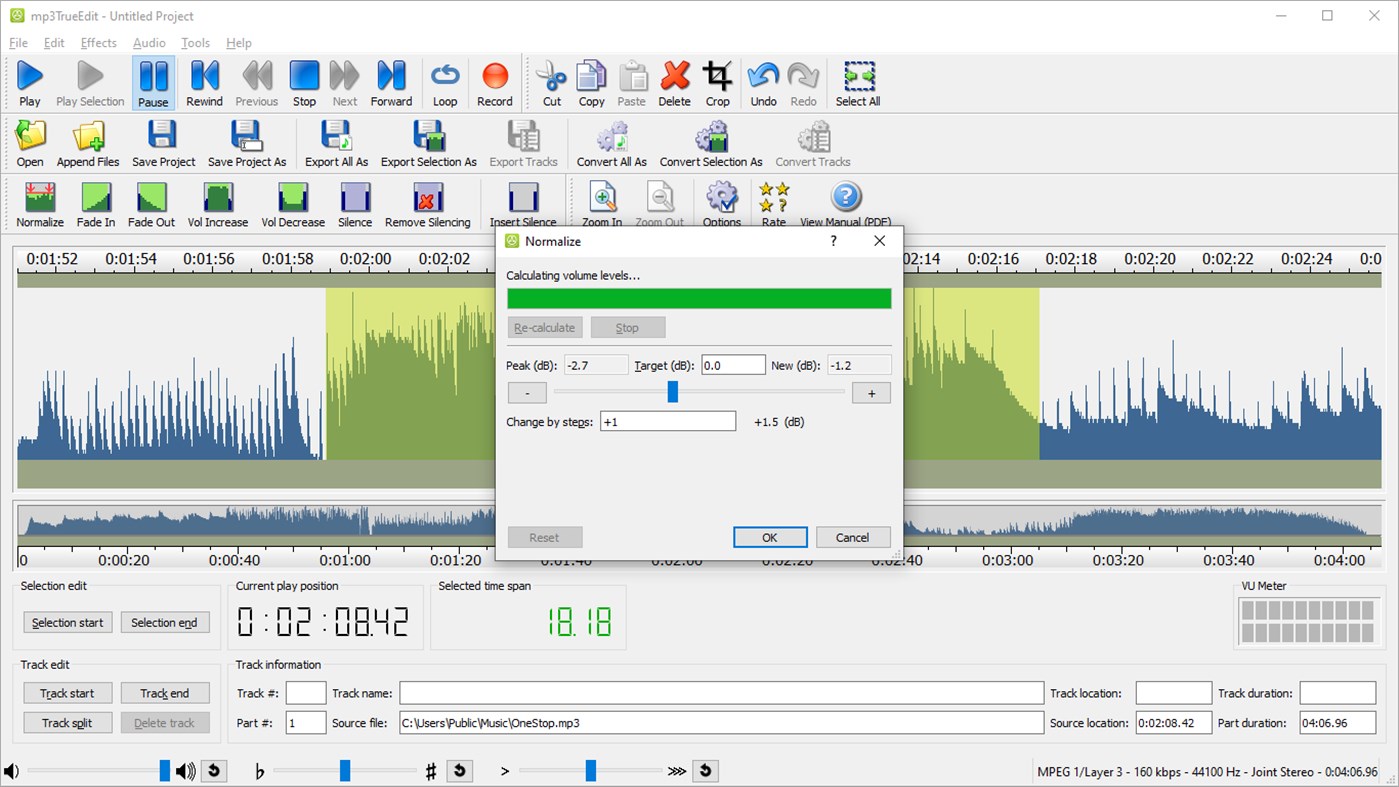Screen dimensions: 1399x787
Task: Click Re-calculate in the Normalize dialog
Action: (544, 327)
